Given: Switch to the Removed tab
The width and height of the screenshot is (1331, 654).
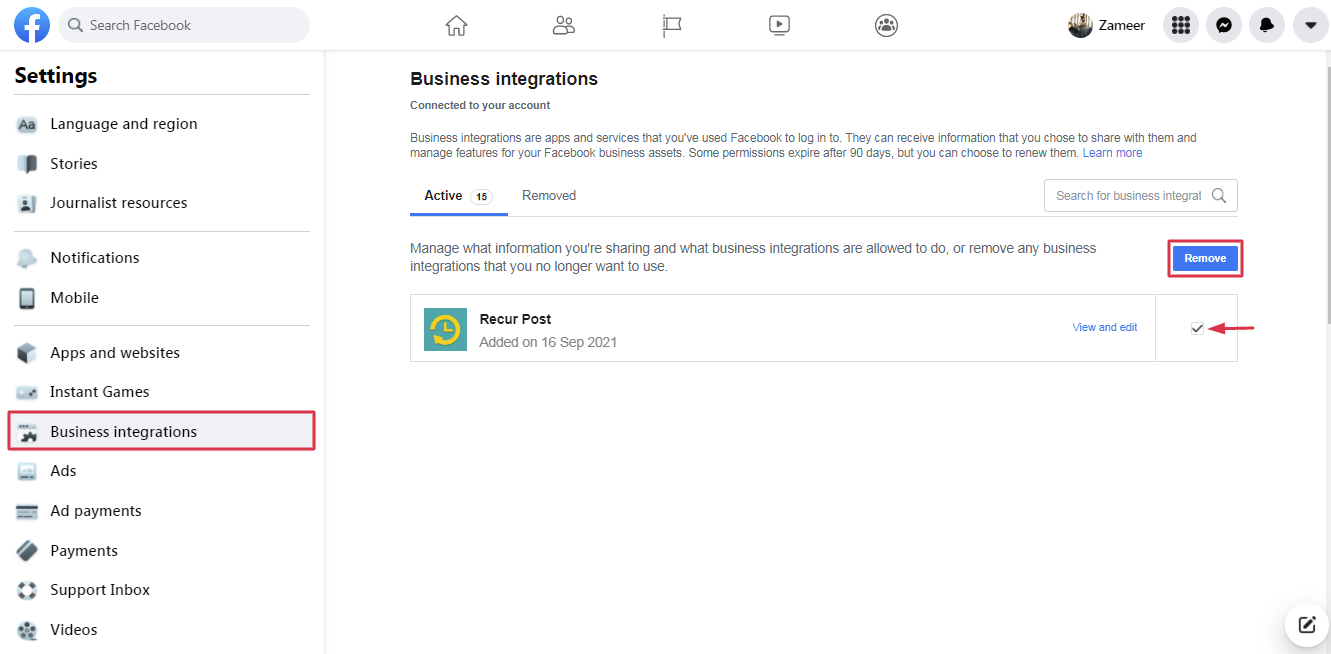Looking at the screenshot, I should coord(549,196).
